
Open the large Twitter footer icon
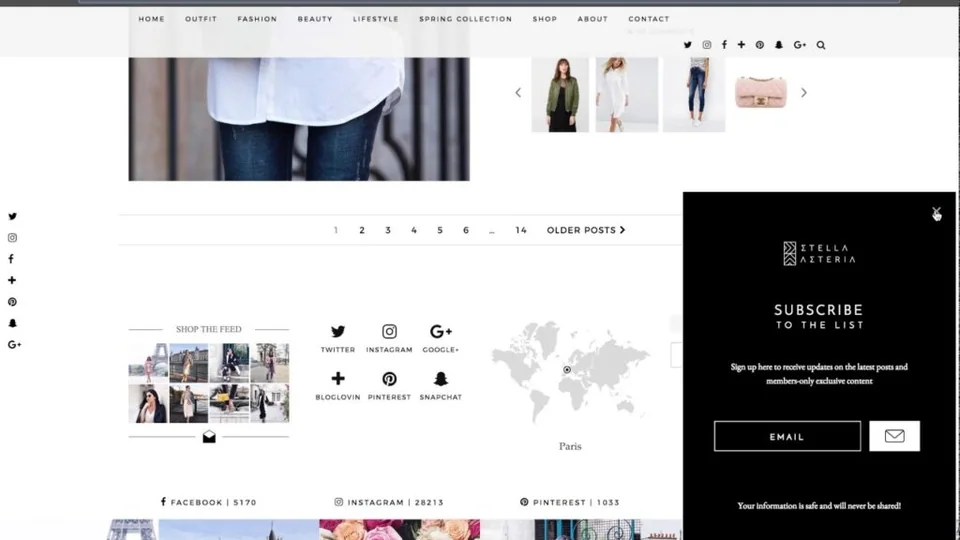tap(338, 331)
